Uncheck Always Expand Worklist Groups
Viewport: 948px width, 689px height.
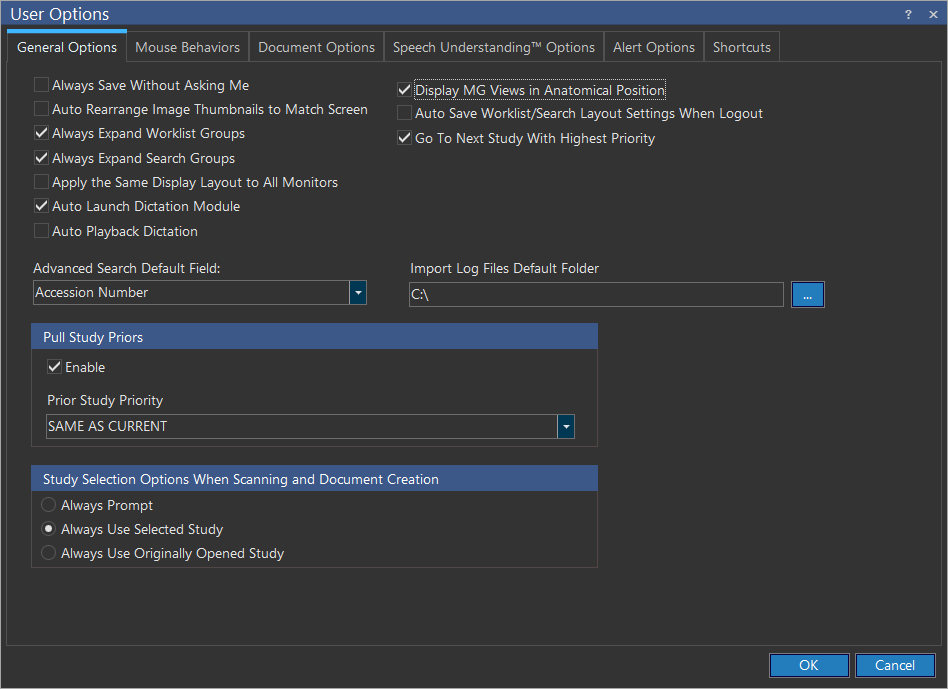(42, 134)
